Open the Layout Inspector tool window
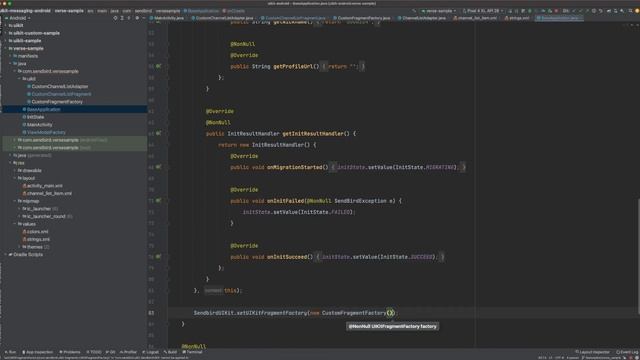The image size is (640, 360). click(x=592, y=352)
